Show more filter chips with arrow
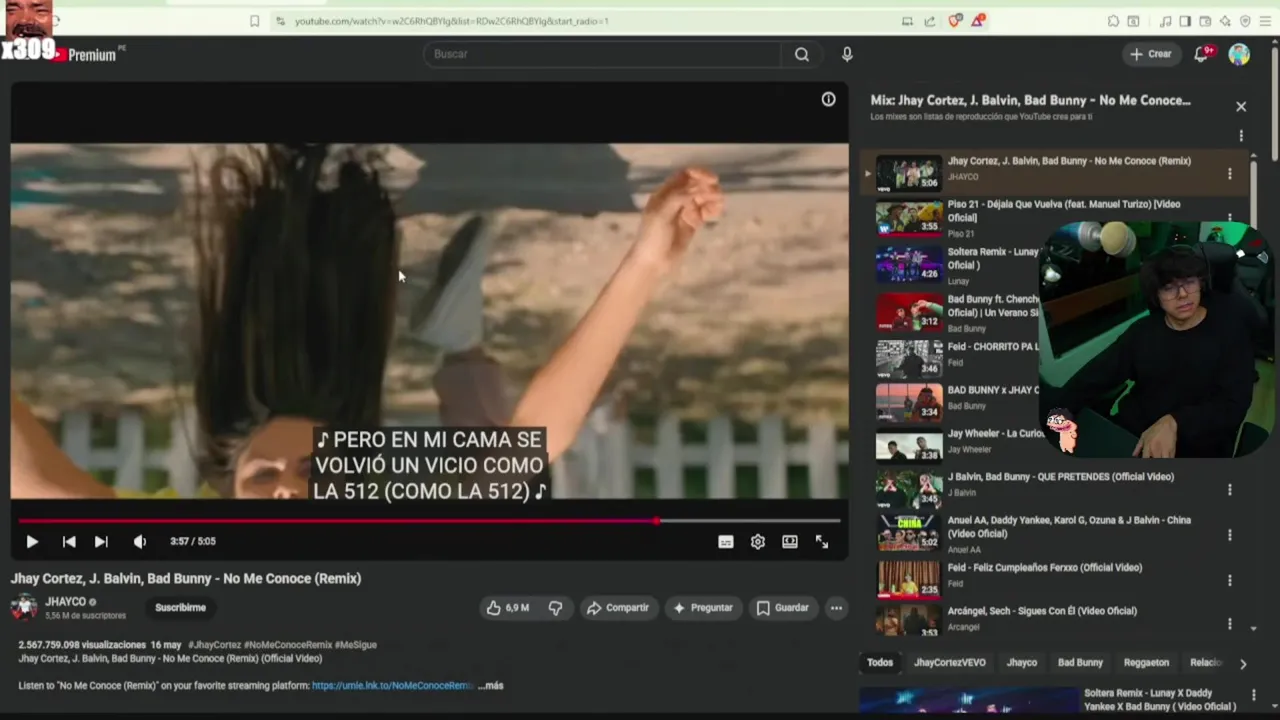1280x720 pixels. point(1243,663)
